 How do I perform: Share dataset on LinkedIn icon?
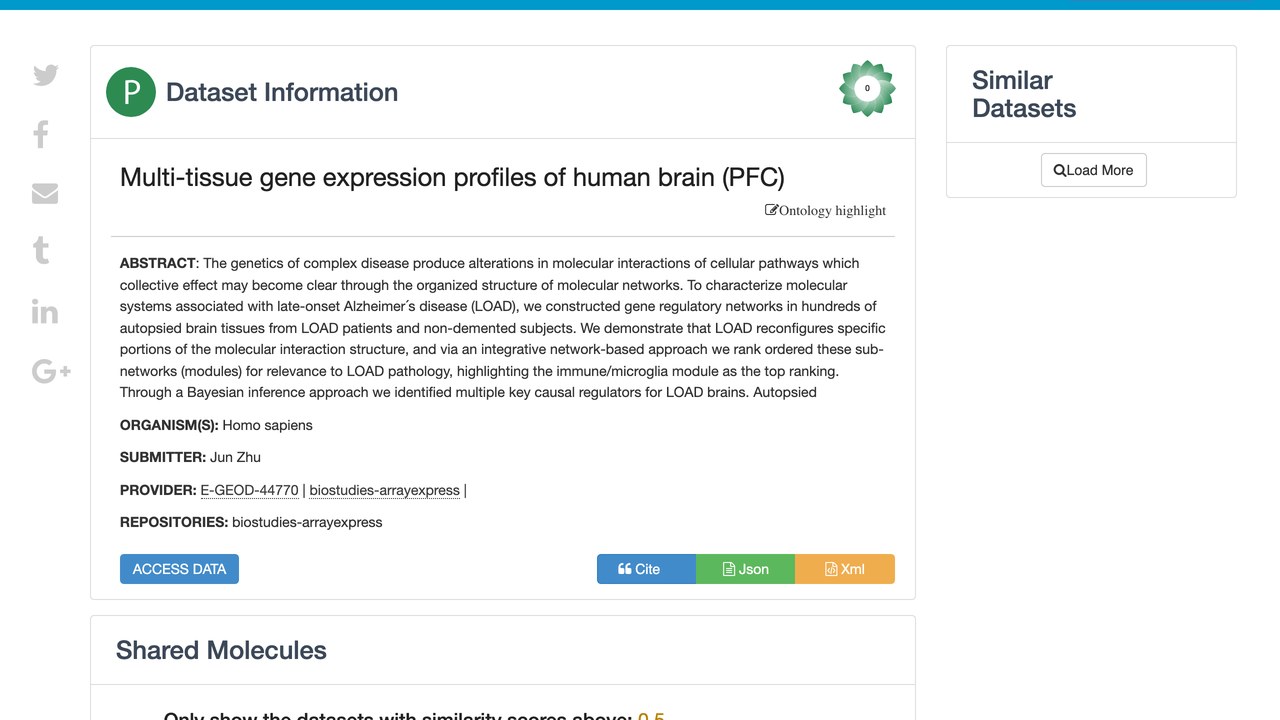click(45, 311)
